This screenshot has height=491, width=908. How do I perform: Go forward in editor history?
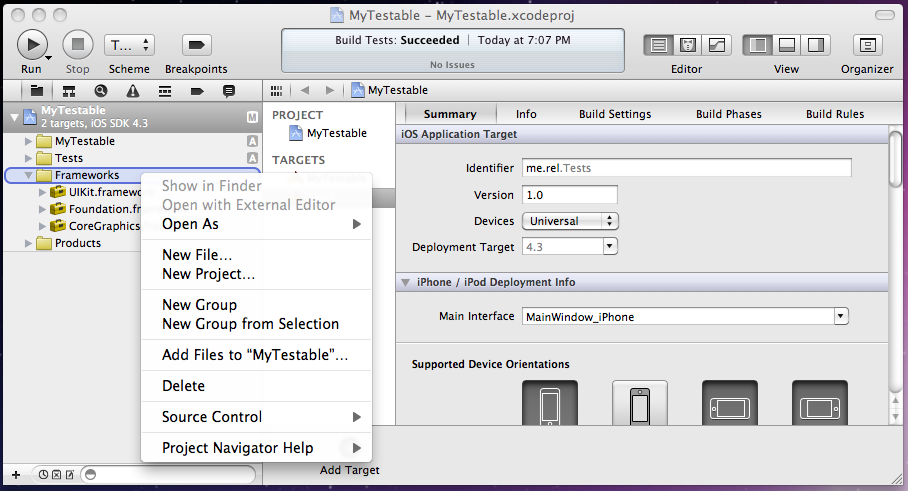click(330, 90)
